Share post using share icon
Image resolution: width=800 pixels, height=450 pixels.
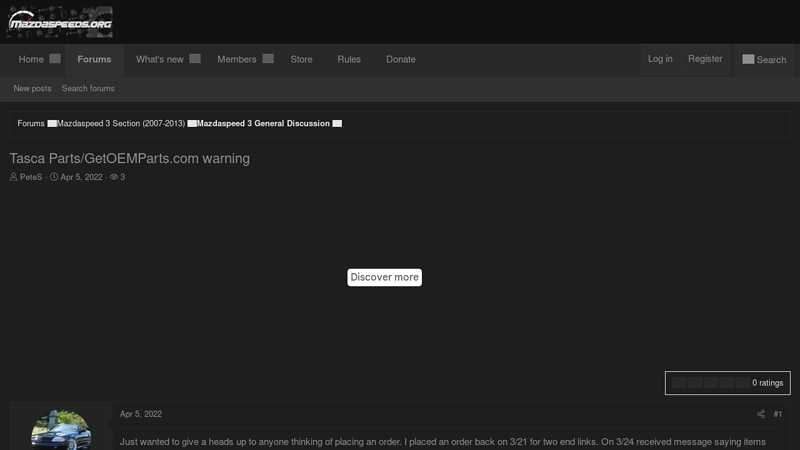[x=761, y=414]
